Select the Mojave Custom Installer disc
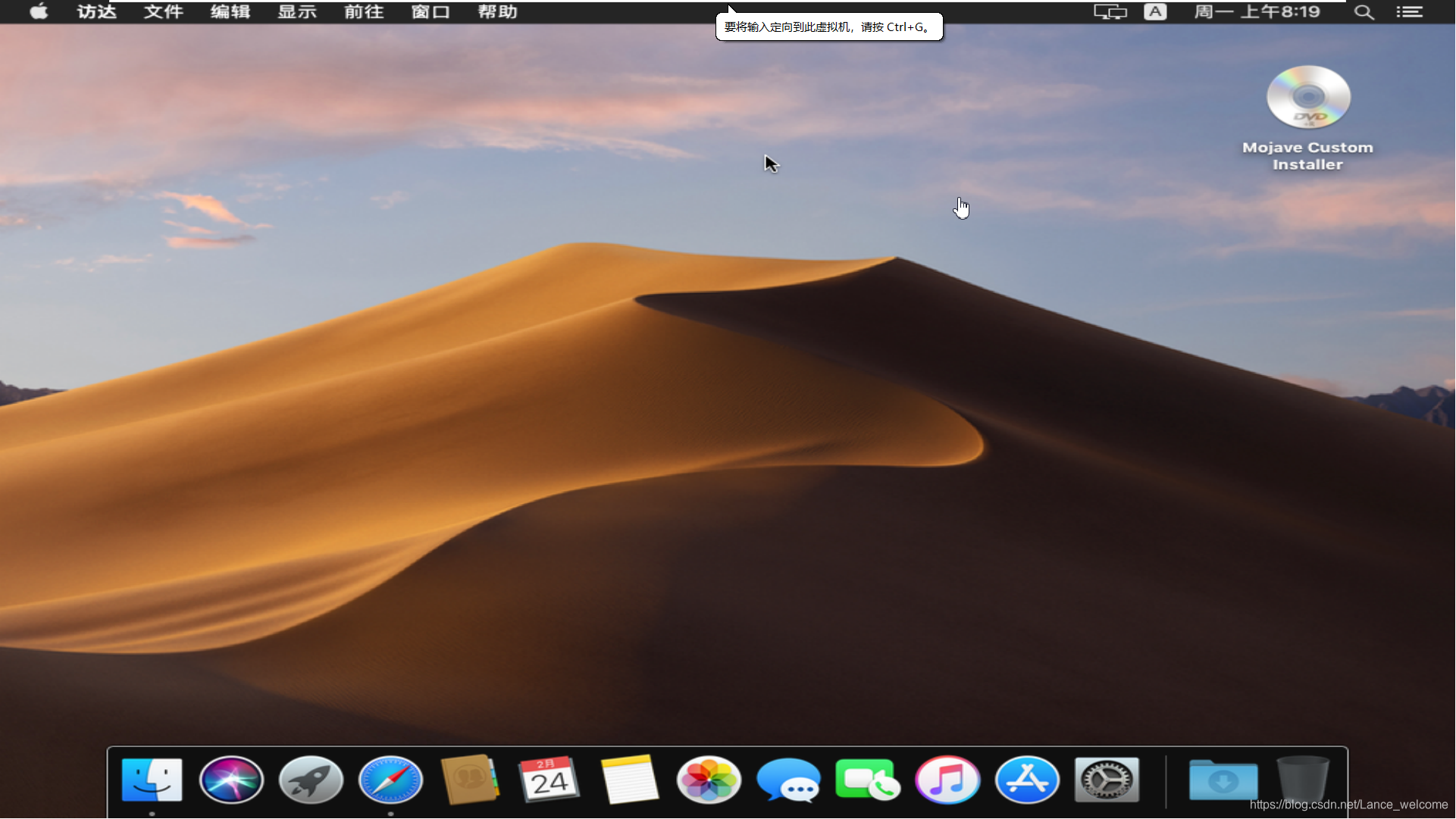This screenshot has width=1456, height=819. (1308, 98)
